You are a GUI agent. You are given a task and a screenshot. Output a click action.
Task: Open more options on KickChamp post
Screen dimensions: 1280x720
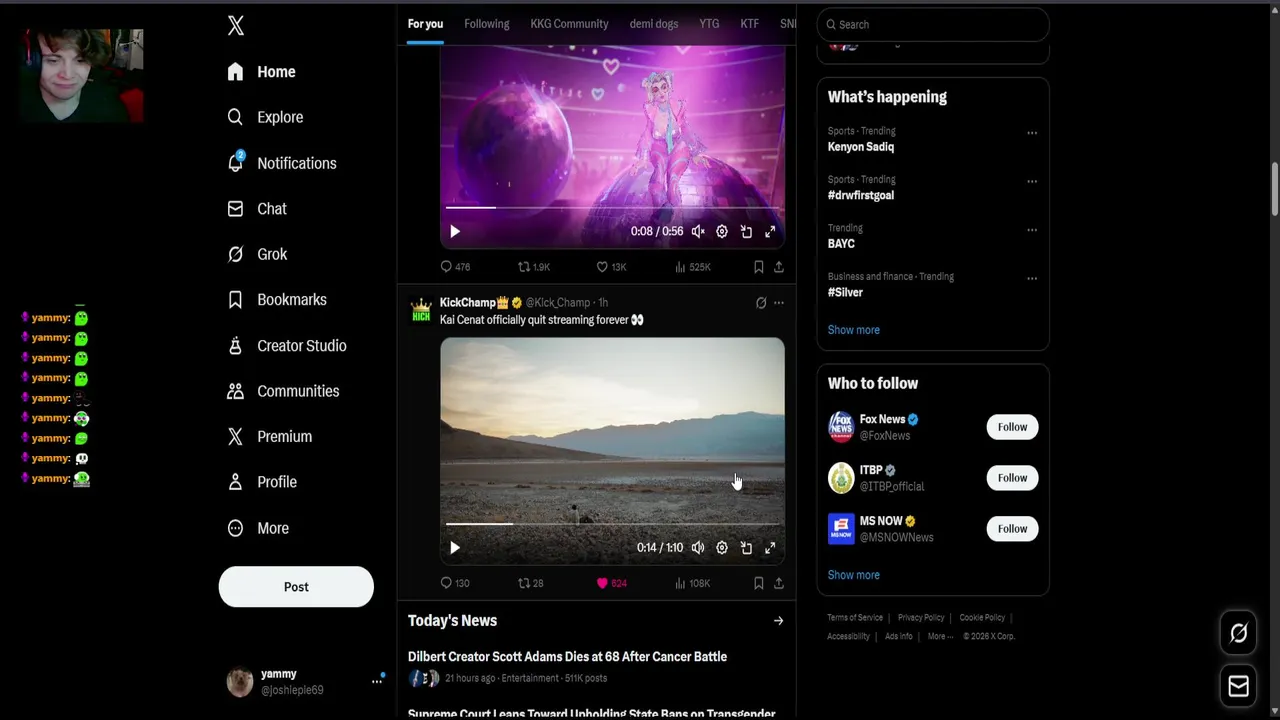coord(779,303)
